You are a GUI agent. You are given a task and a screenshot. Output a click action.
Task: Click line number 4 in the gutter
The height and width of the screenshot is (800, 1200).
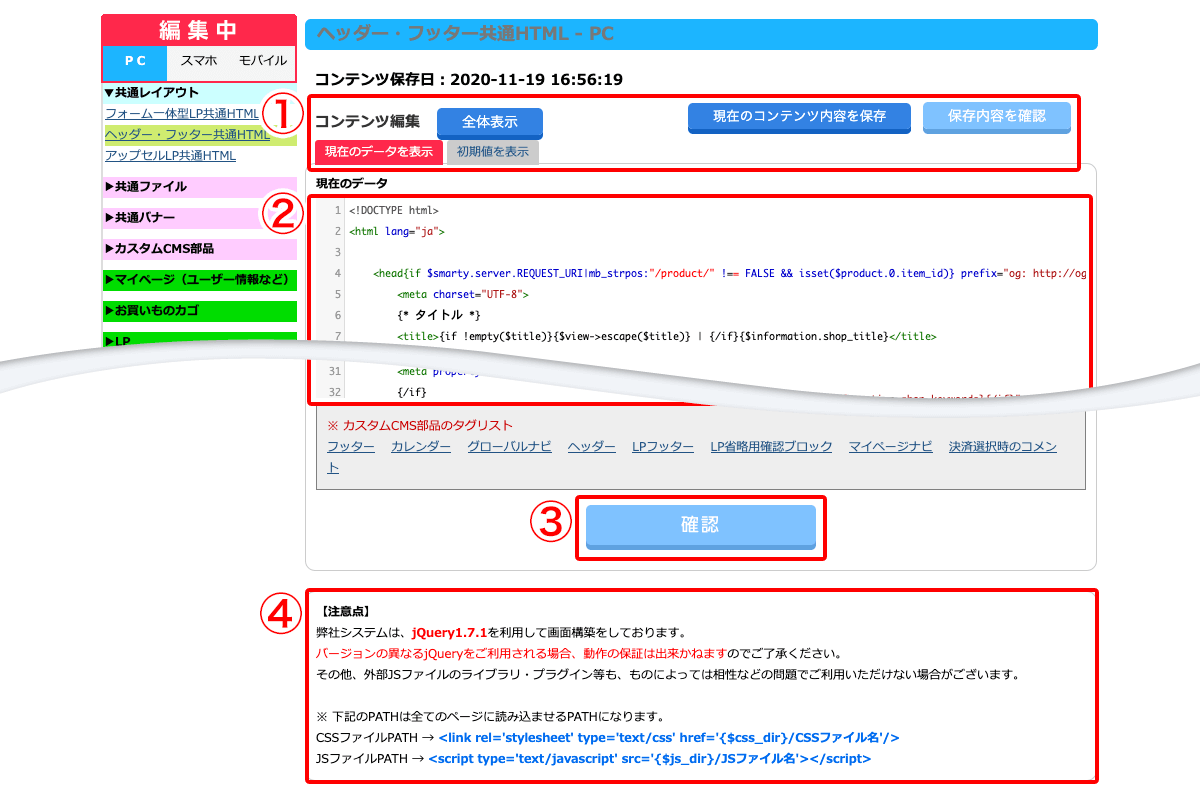338,273
